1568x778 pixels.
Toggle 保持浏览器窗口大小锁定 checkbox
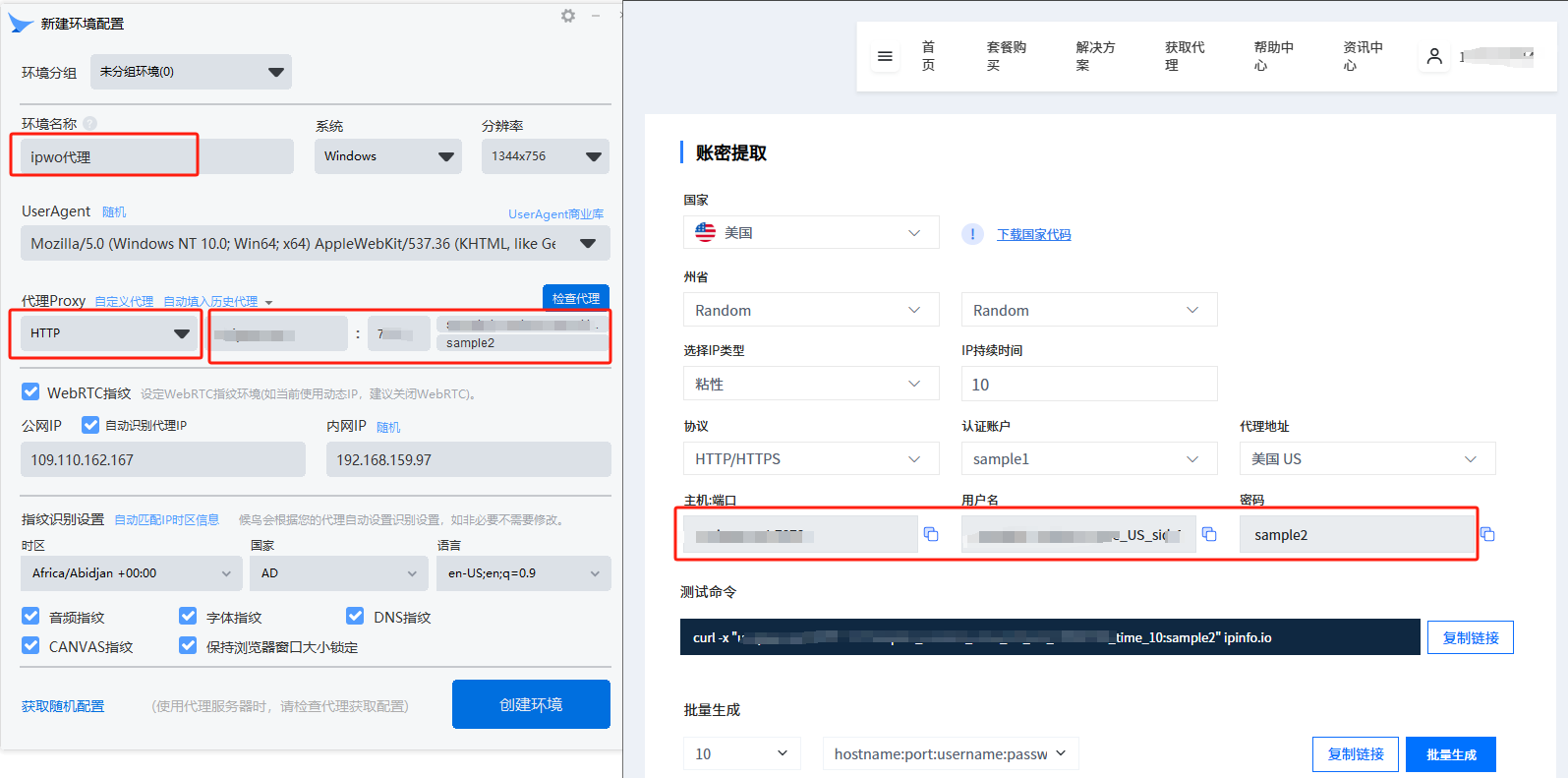click(x=188, y=646)
